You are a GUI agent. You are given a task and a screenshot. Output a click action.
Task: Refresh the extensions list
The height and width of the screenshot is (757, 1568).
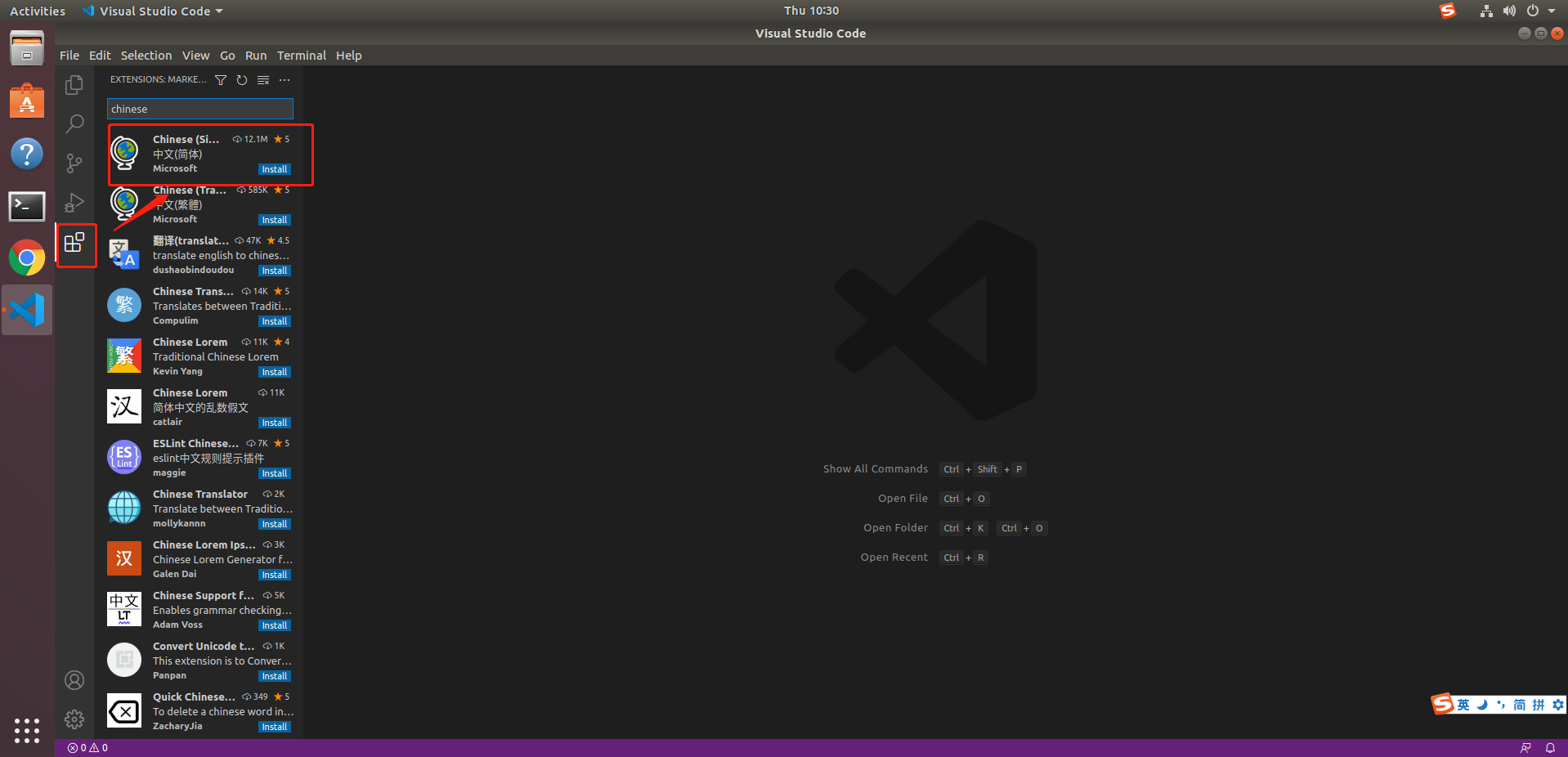(x=242, y=80)
